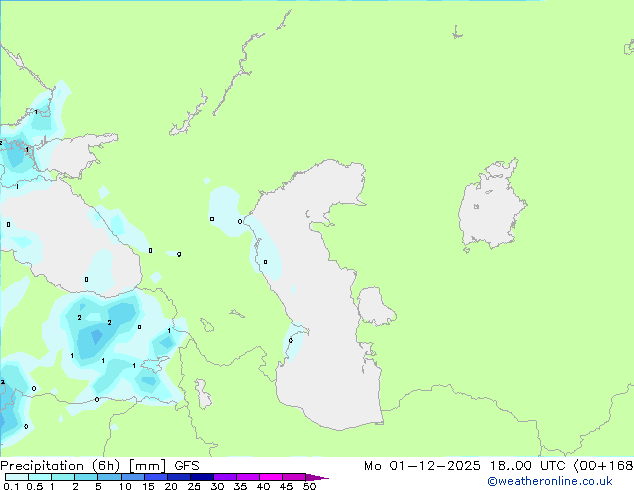634x490 pixels.
Task: Click the forecast date 'Mo 01-12-2025 18..00 UTC'
Action: coord(464,466)
